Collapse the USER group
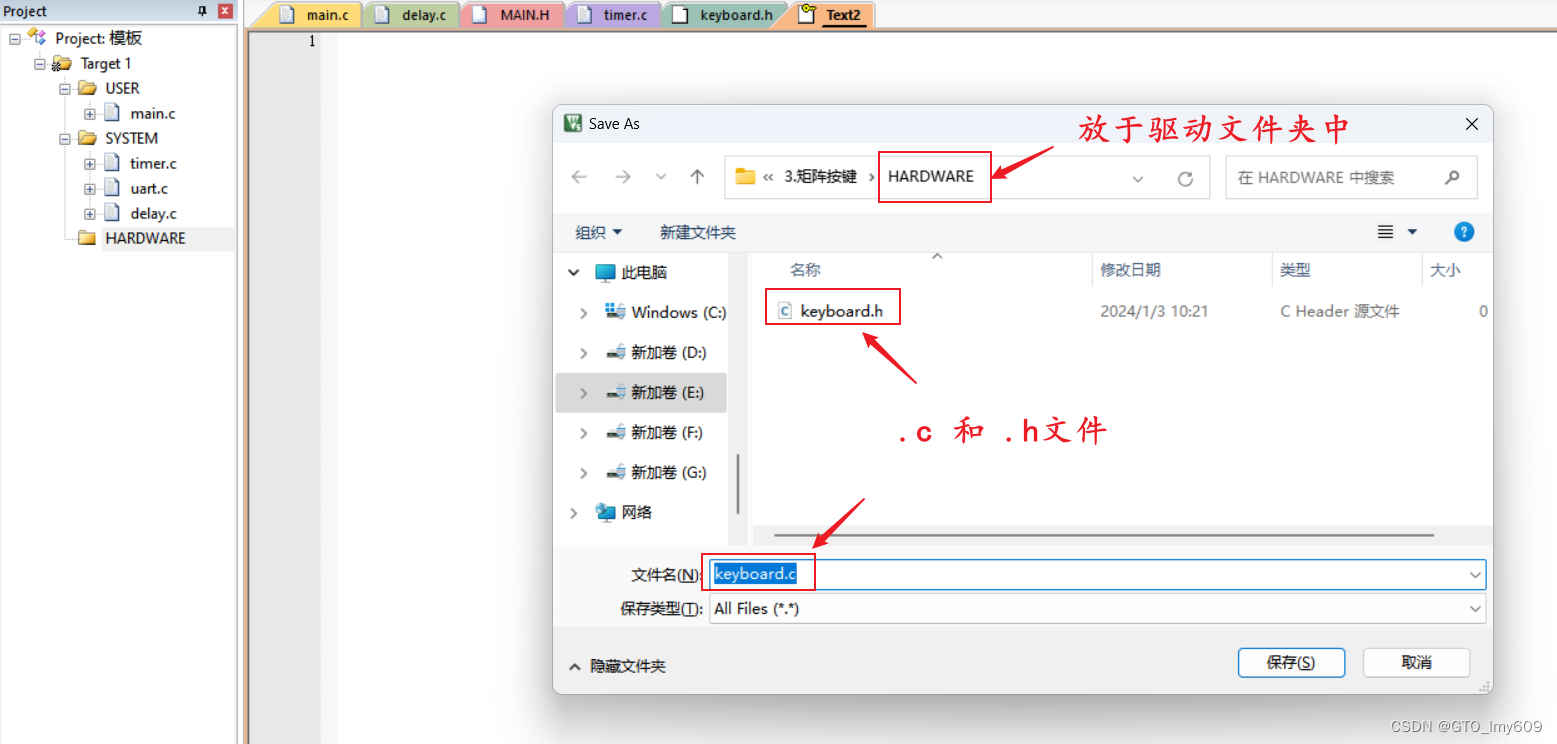The width and height of the screenshot is (1557, 744). pos(65,88)
